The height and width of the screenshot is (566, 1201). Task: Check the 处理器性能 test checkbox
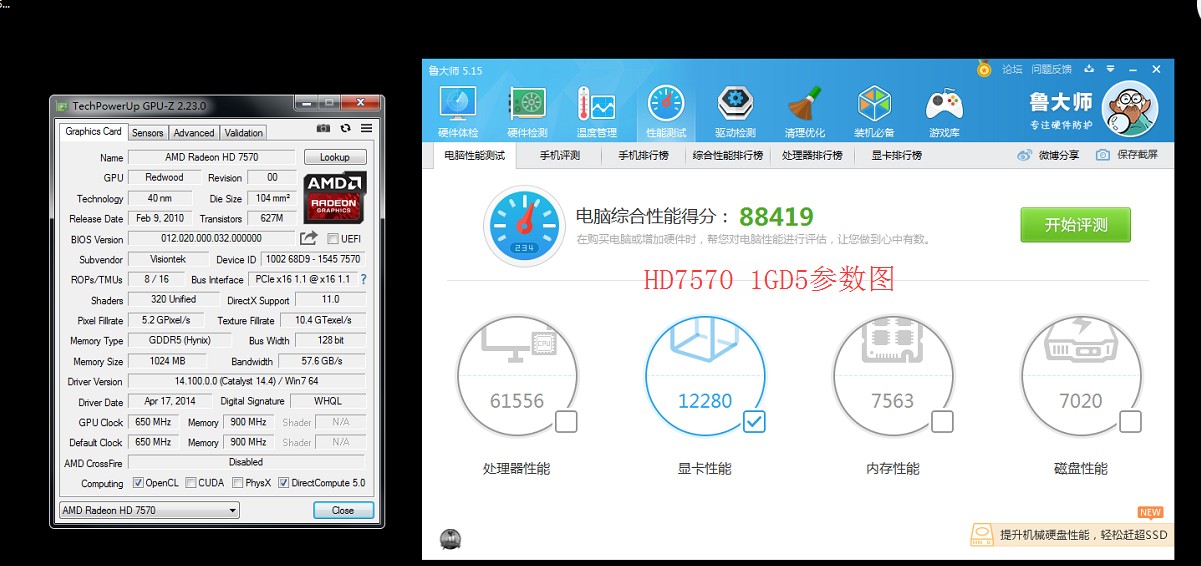coord(566,422)
